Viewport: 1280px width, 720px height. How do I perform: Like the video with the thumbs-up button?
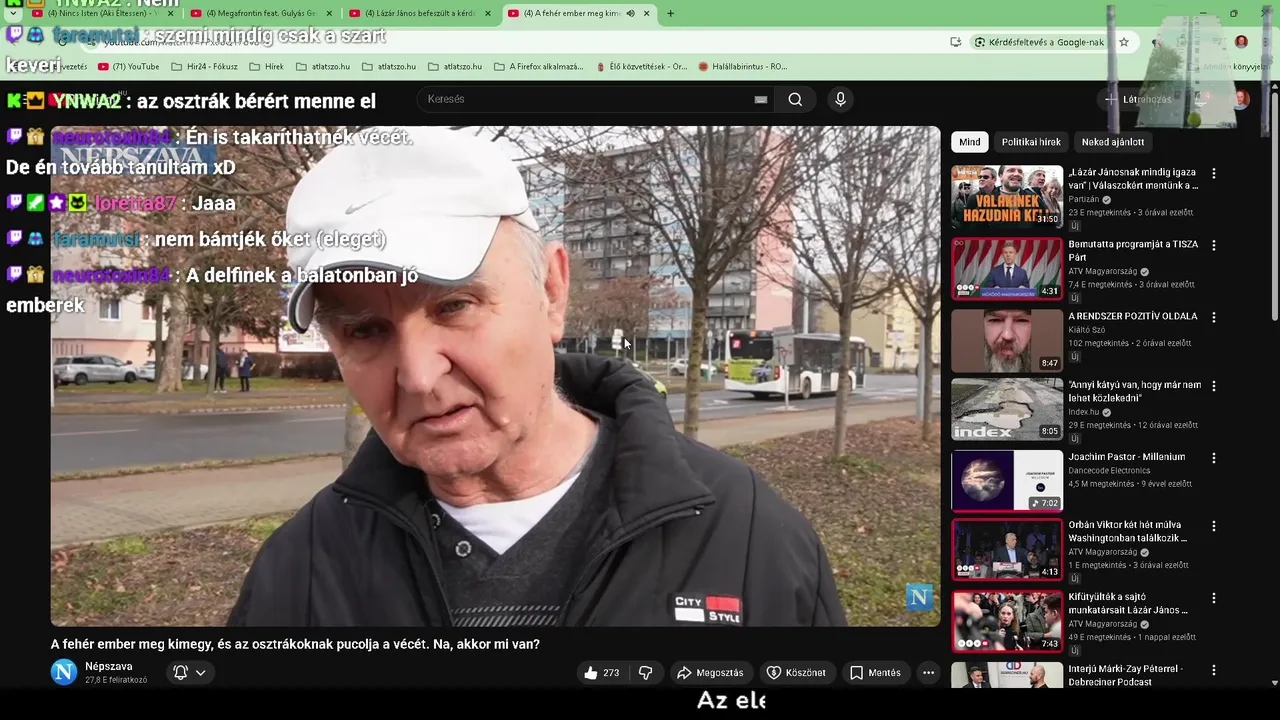[602, 673]
